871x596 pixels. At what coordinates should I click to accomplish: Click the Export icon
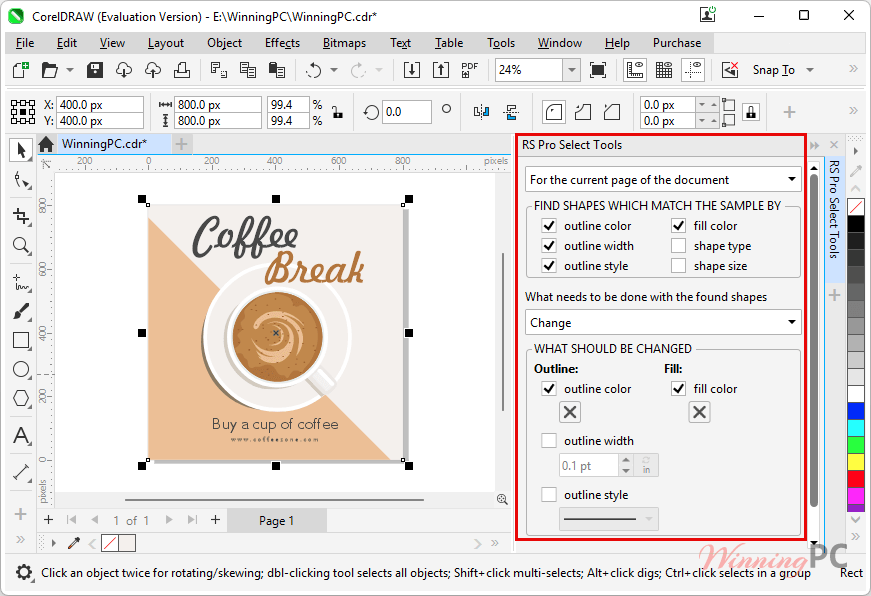[440, 70]
